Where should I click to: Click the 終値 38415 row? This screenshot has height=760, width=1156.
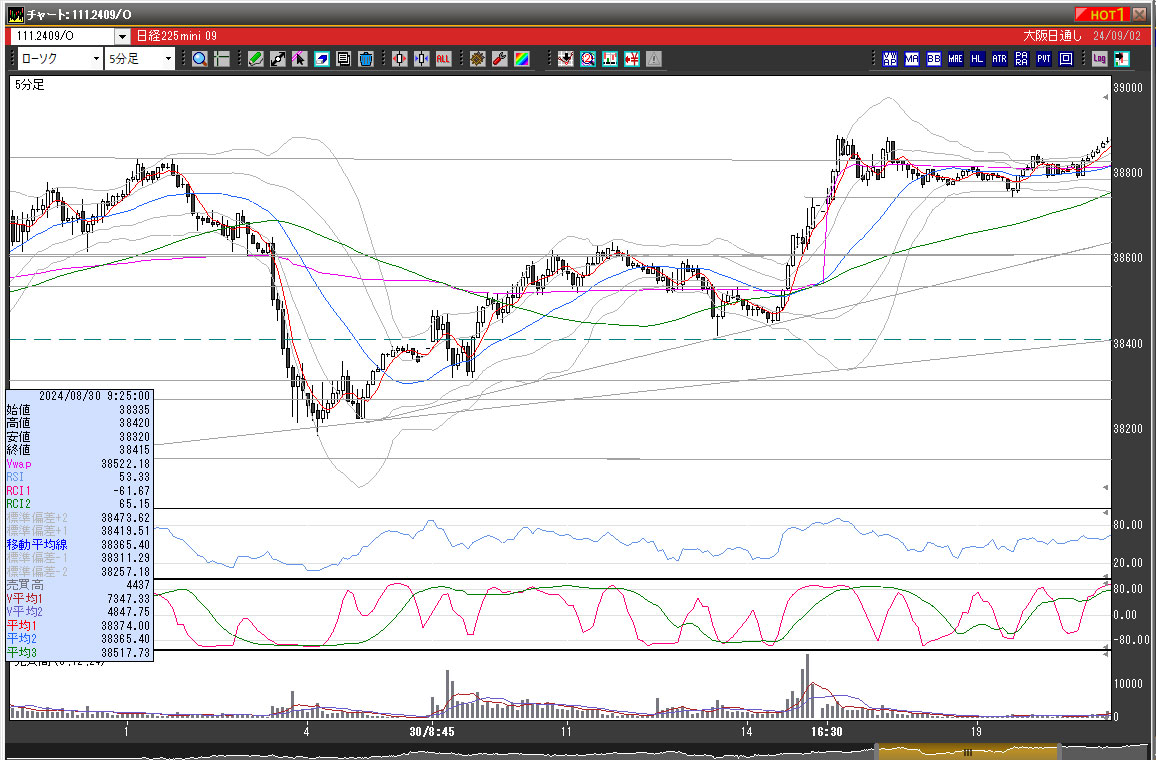point(78,450)
